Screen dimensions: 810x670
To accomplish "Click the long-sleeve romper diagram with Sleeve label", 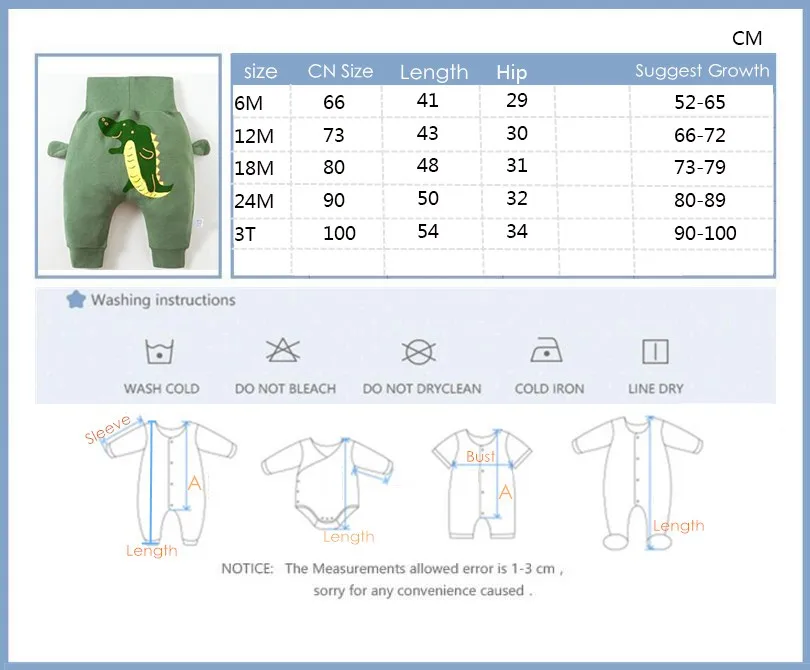I will [161, 485].
